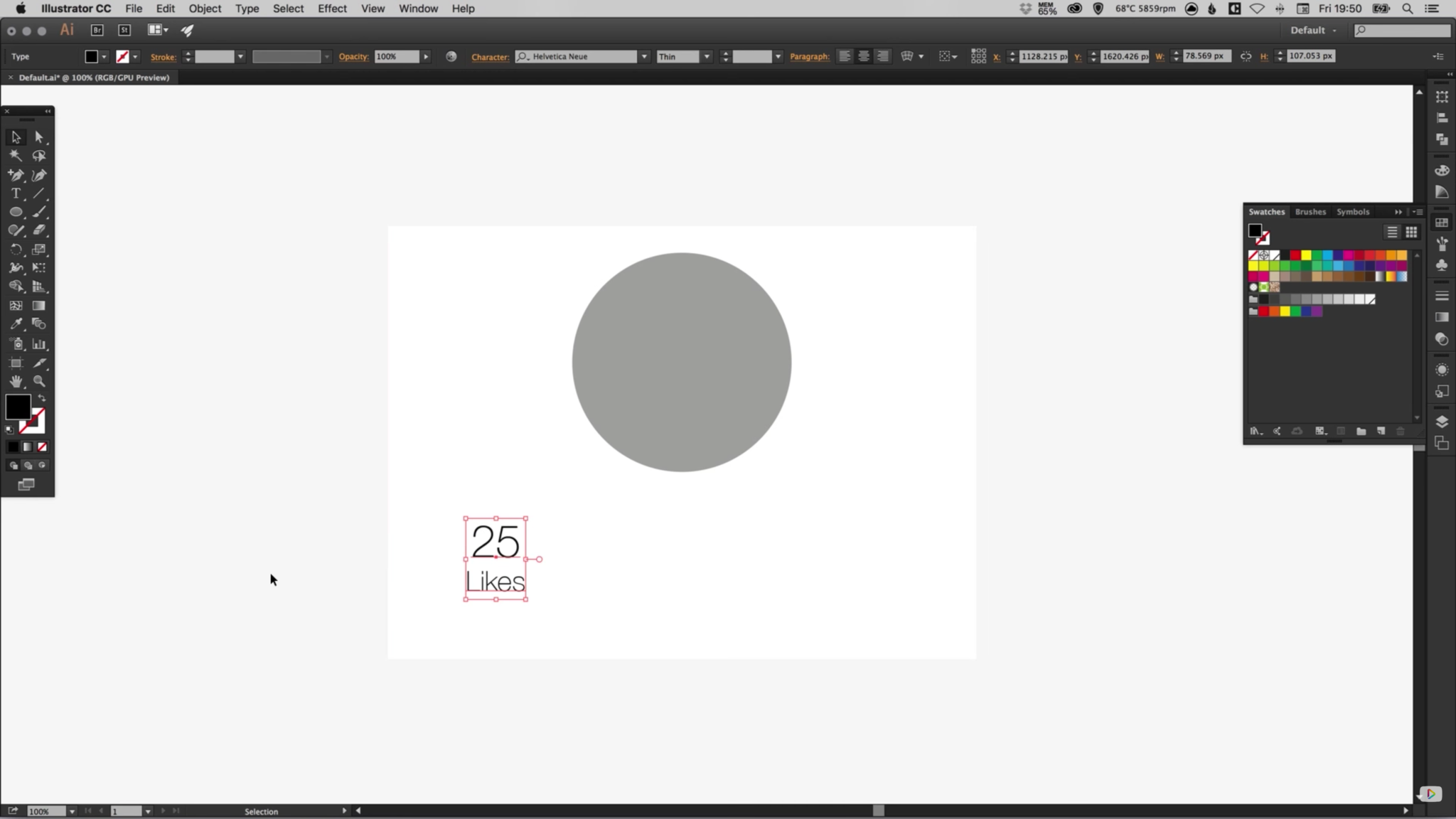Select the Pen tool
Screen dimensions: 1456x819
[16, 174]
